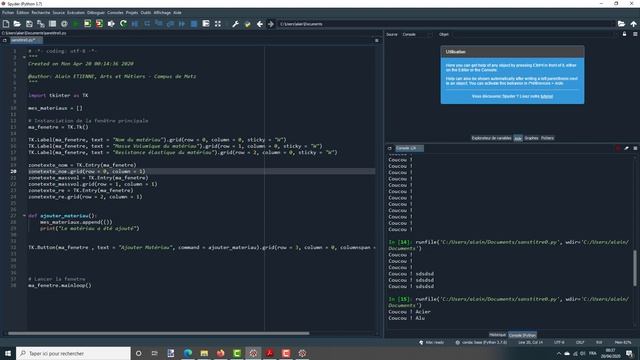Browse for a working directory
Image resolution: width=640 pixels, height=360 pixels.
click(x=621, y=24)
